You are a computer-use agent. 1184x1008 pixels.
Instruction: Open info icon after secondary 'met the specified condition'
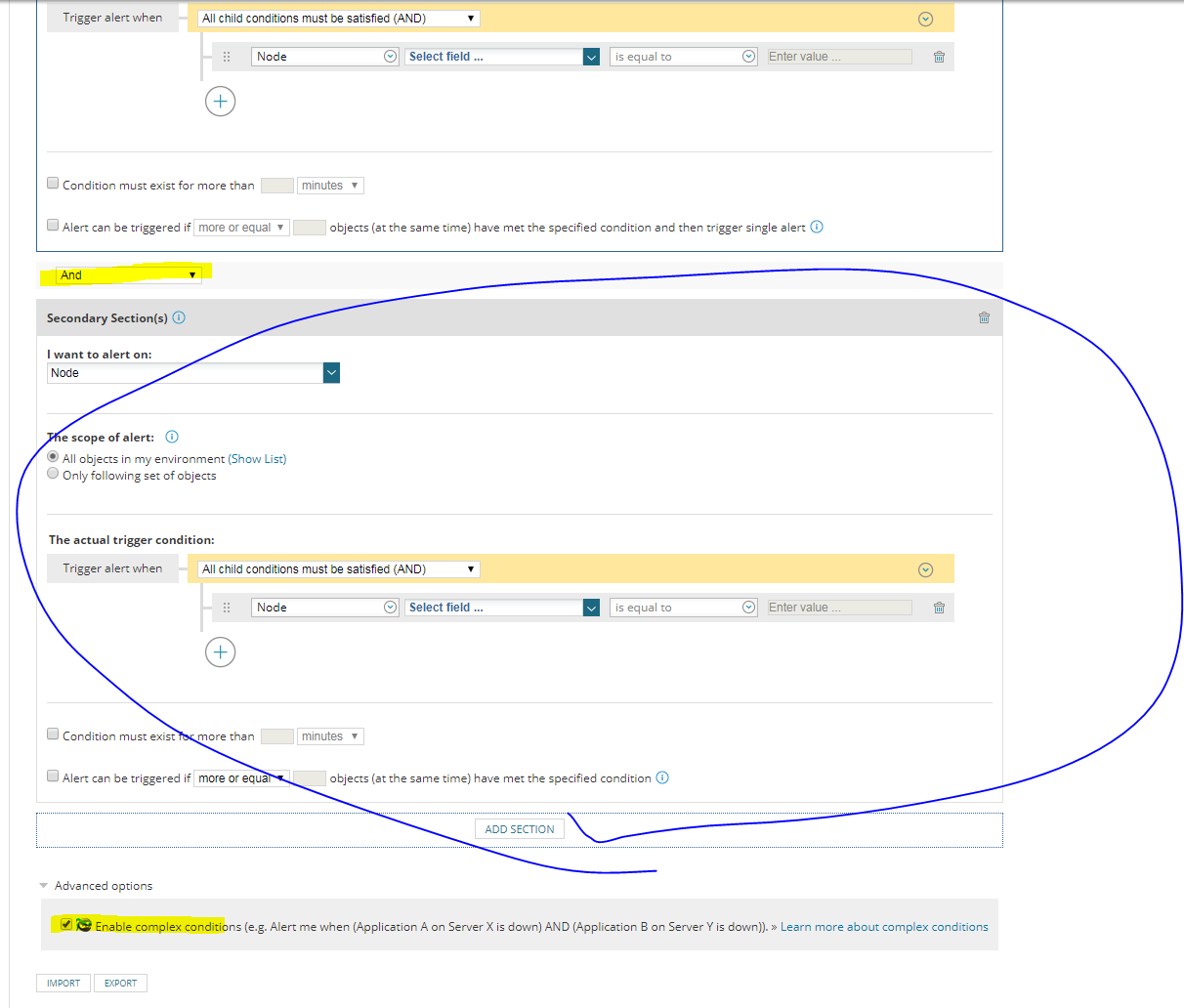[662, 777]
